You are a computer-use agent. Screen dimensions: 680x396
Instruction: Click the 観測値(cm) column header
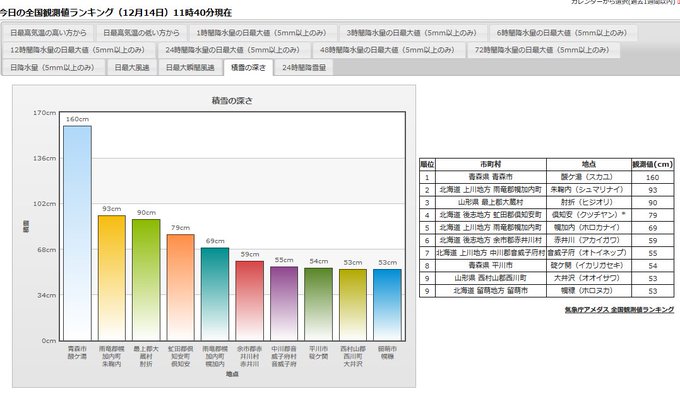(653, 164)
